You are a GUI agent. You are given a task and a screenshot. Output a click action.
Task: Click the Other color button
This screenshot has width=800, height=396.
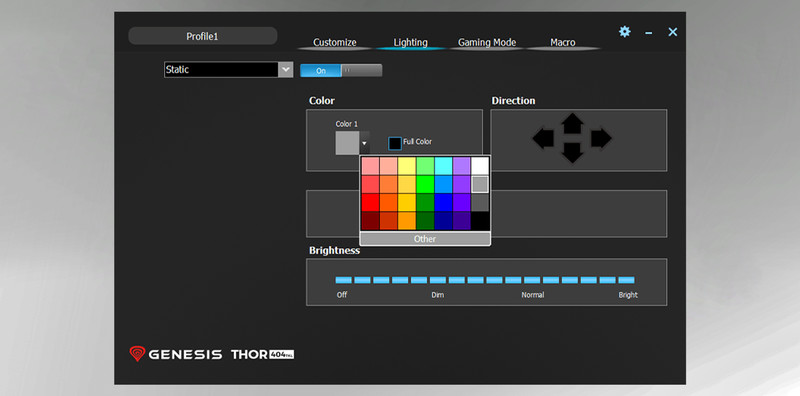point(425,239)
